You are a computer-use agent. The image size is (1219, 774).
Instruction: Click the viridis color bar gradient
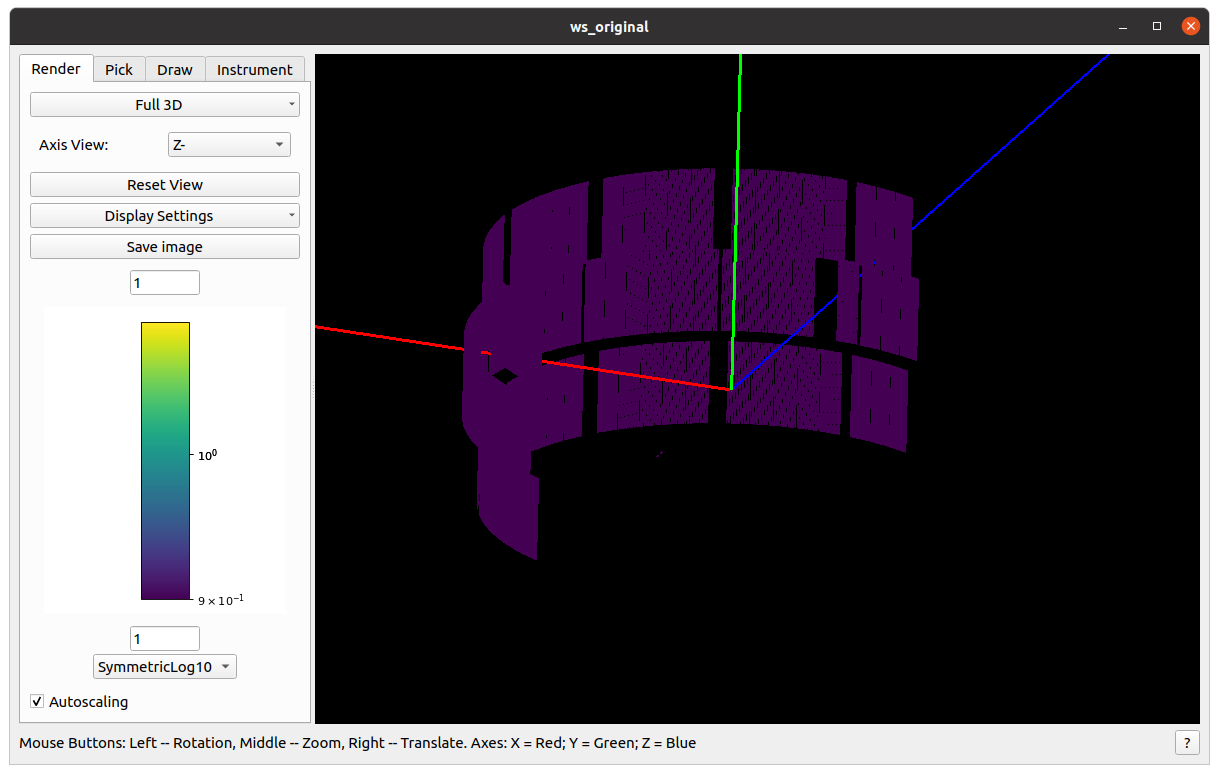[x=165, y=460]
